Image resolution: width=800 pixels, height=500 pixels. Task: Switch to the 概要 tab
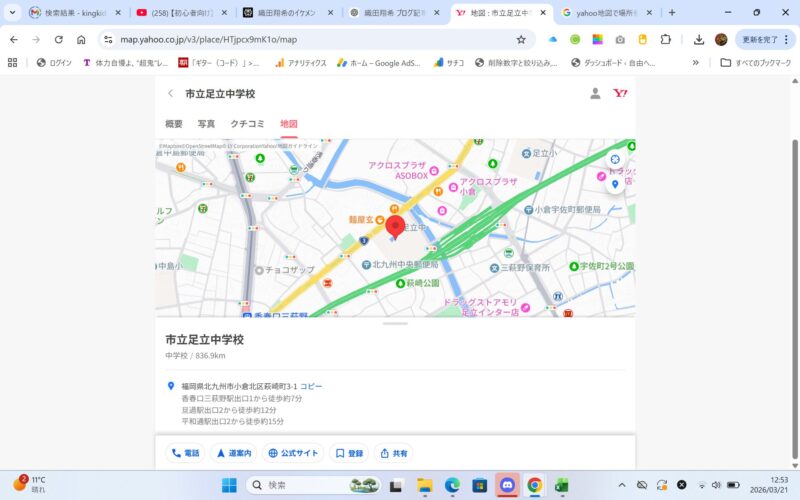tap(174, 124)
